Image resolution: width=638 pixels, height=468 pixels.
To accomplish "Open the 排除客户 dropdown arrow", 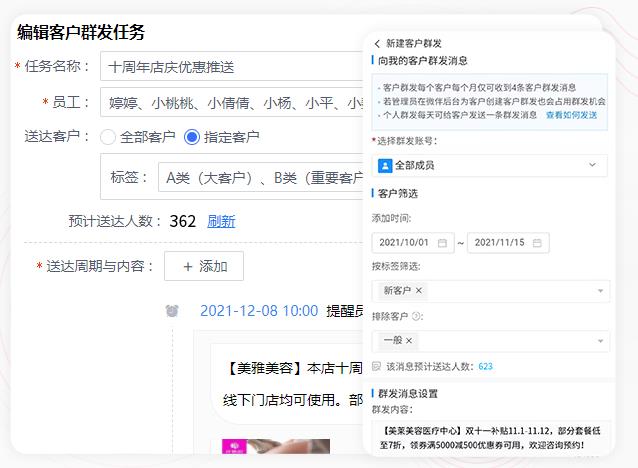I will point(600,341).
